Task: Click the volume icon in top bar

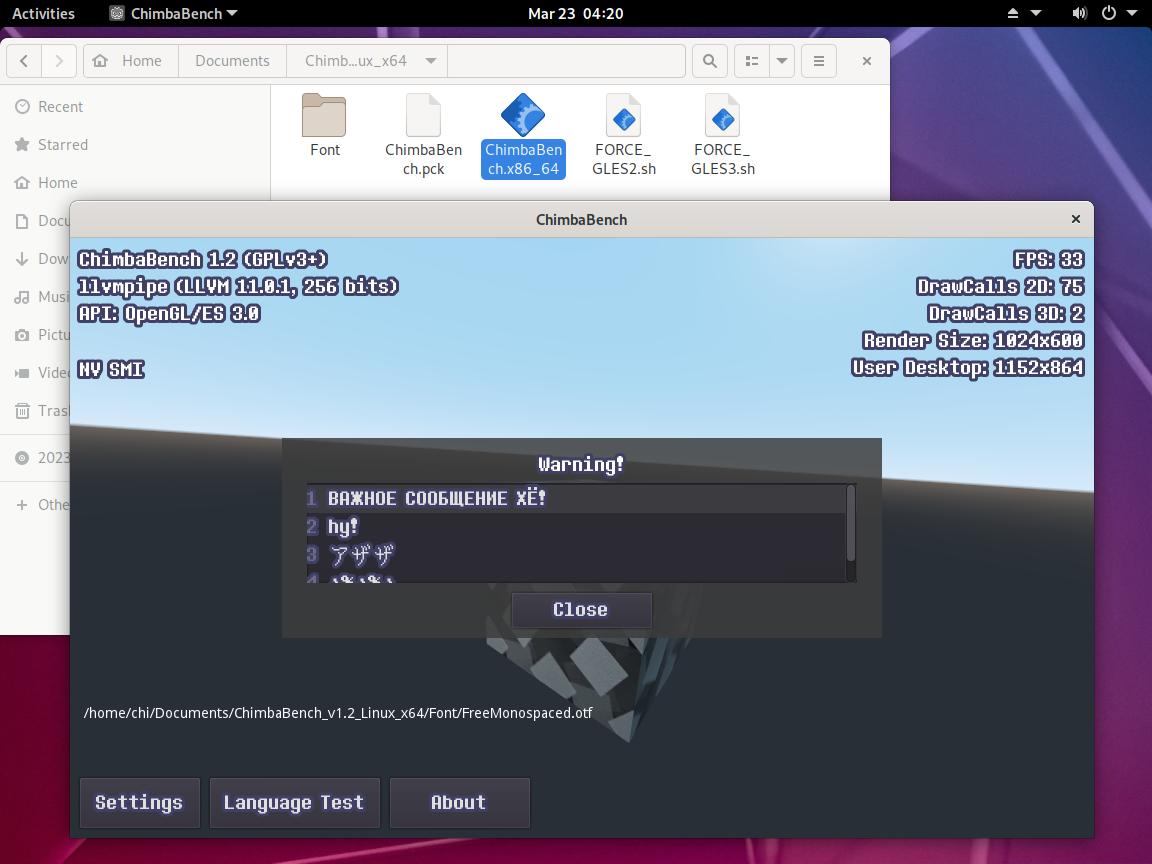Action: point(1079,13)
